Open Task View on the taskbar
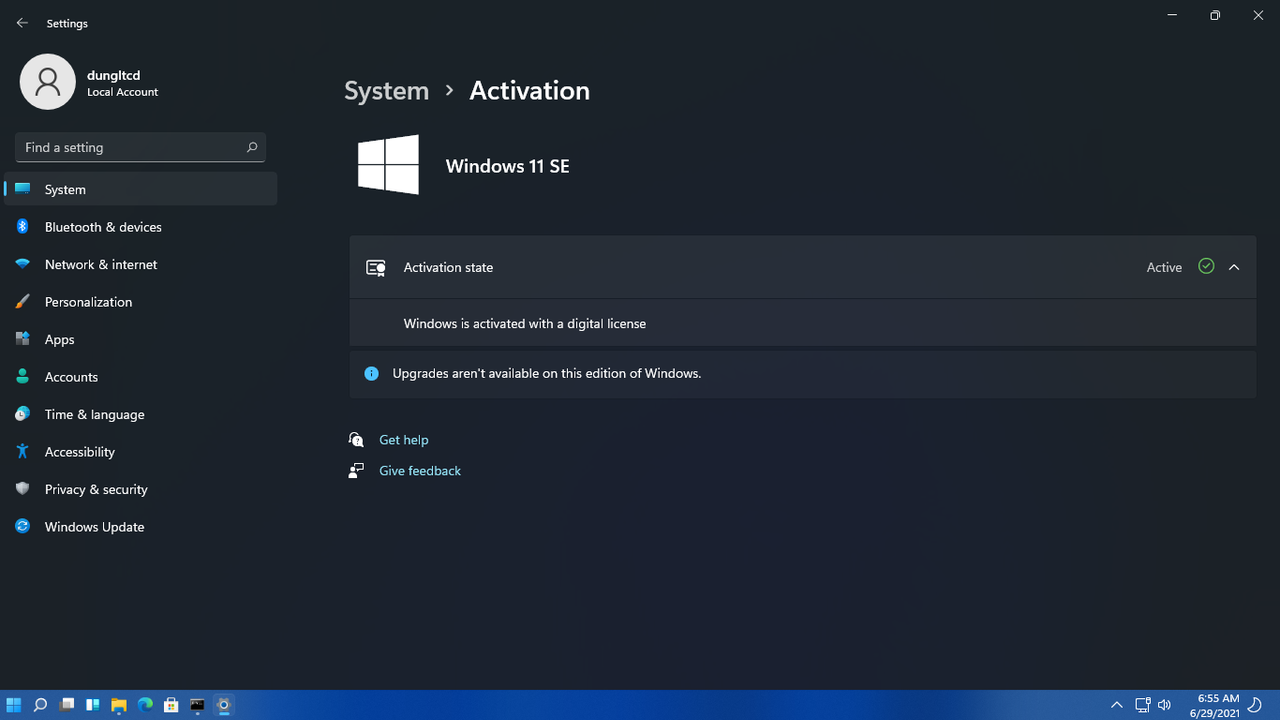 tap(67, 705)
